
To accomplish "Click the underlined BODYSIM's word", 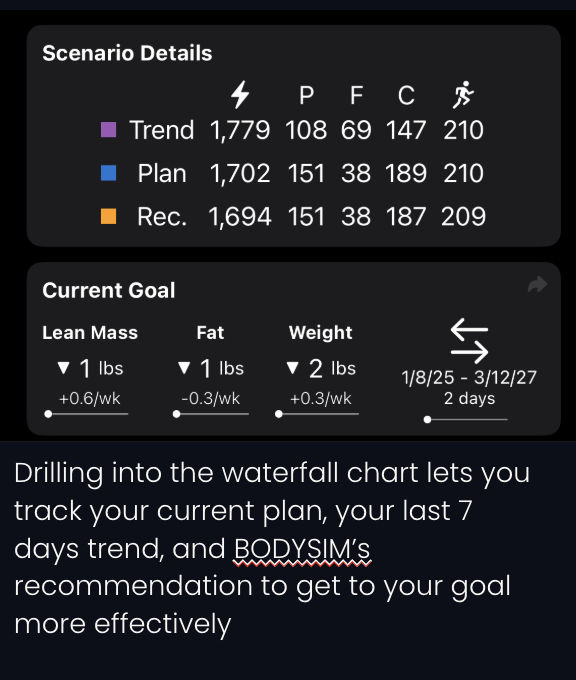I will (302, 549).
